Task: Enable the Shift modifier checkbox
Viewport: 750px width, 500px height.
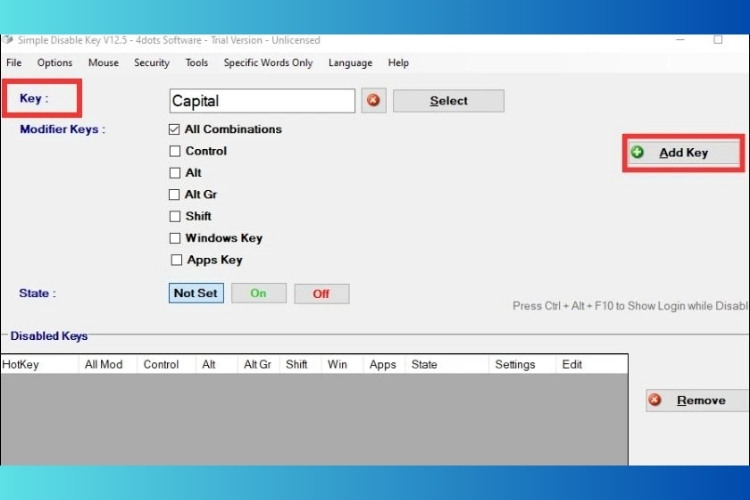Action: tap(175, 216)
